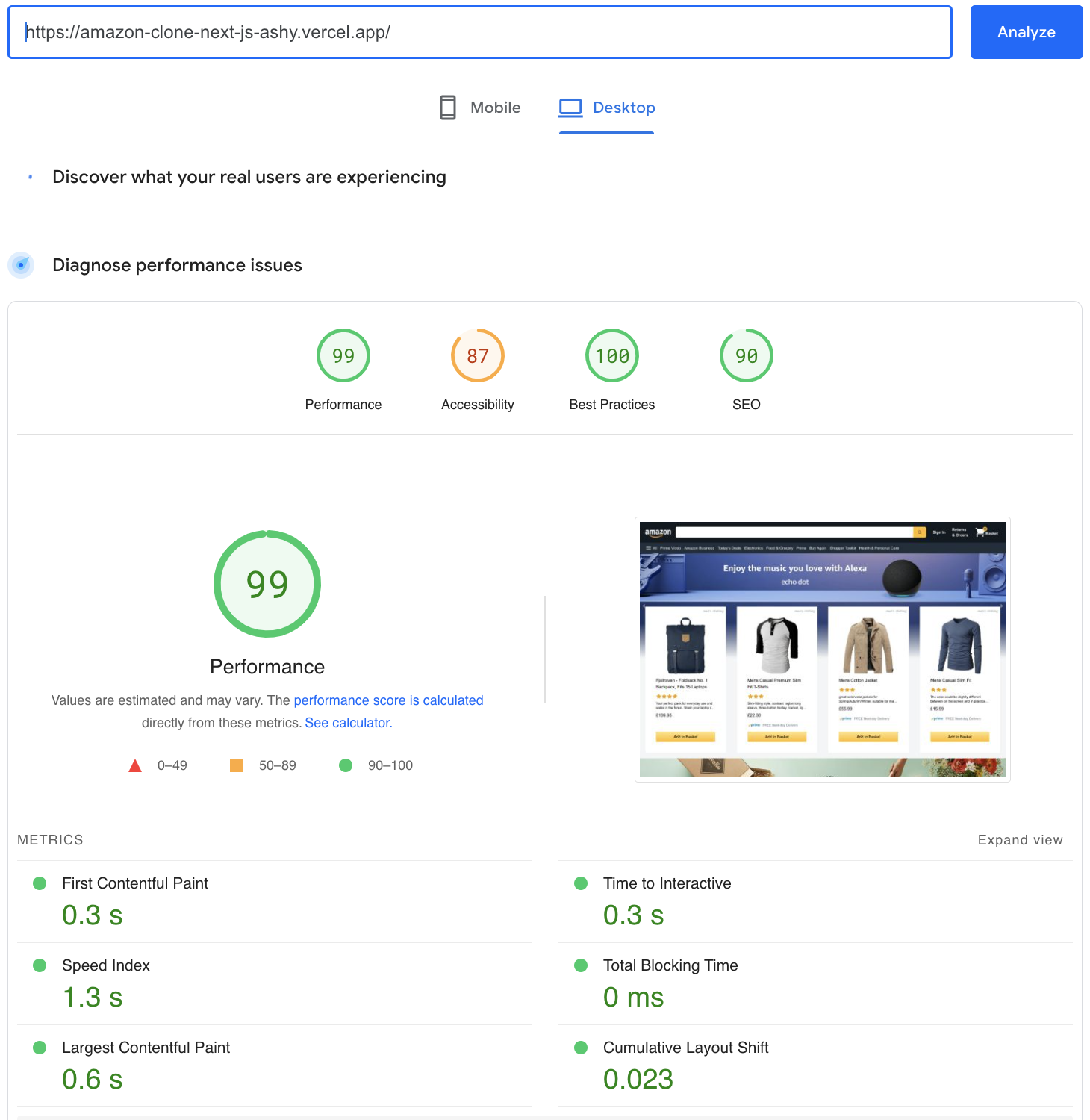Click 'Diagnose performance issues' heading
Image resolution: width=1090 pixels, height=1120 pixels.
point(177,265)
